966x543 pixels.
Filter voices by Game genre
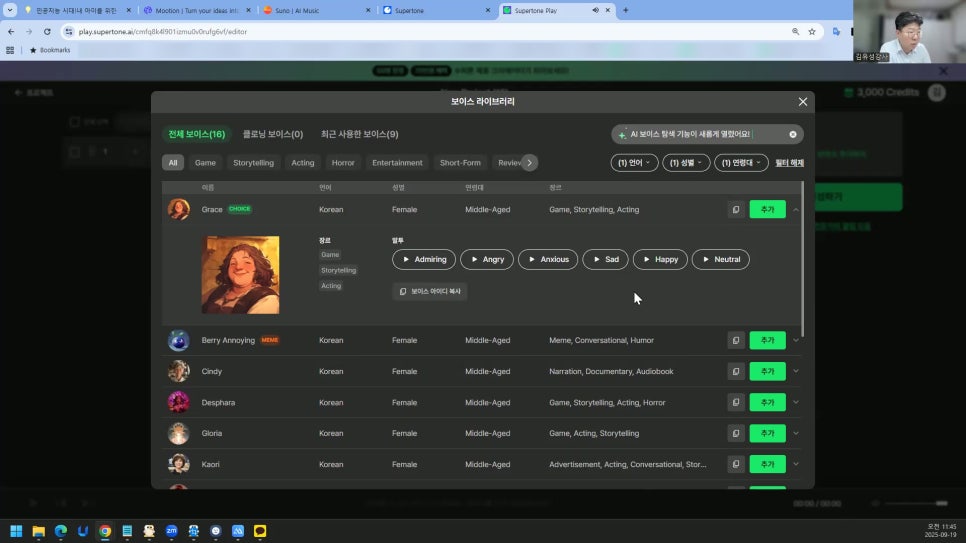pos(205,163)
